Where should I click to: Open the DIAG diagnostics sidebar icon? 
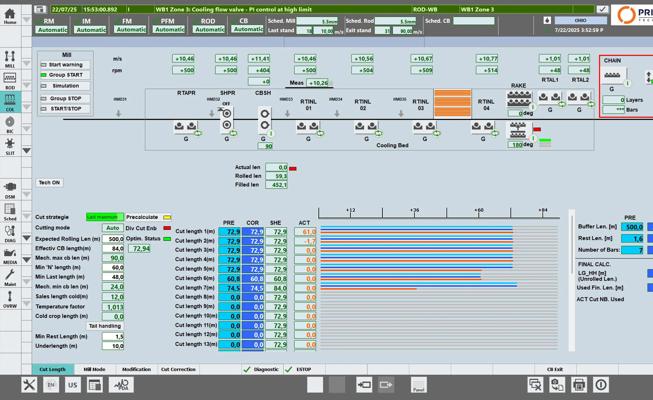10,233
